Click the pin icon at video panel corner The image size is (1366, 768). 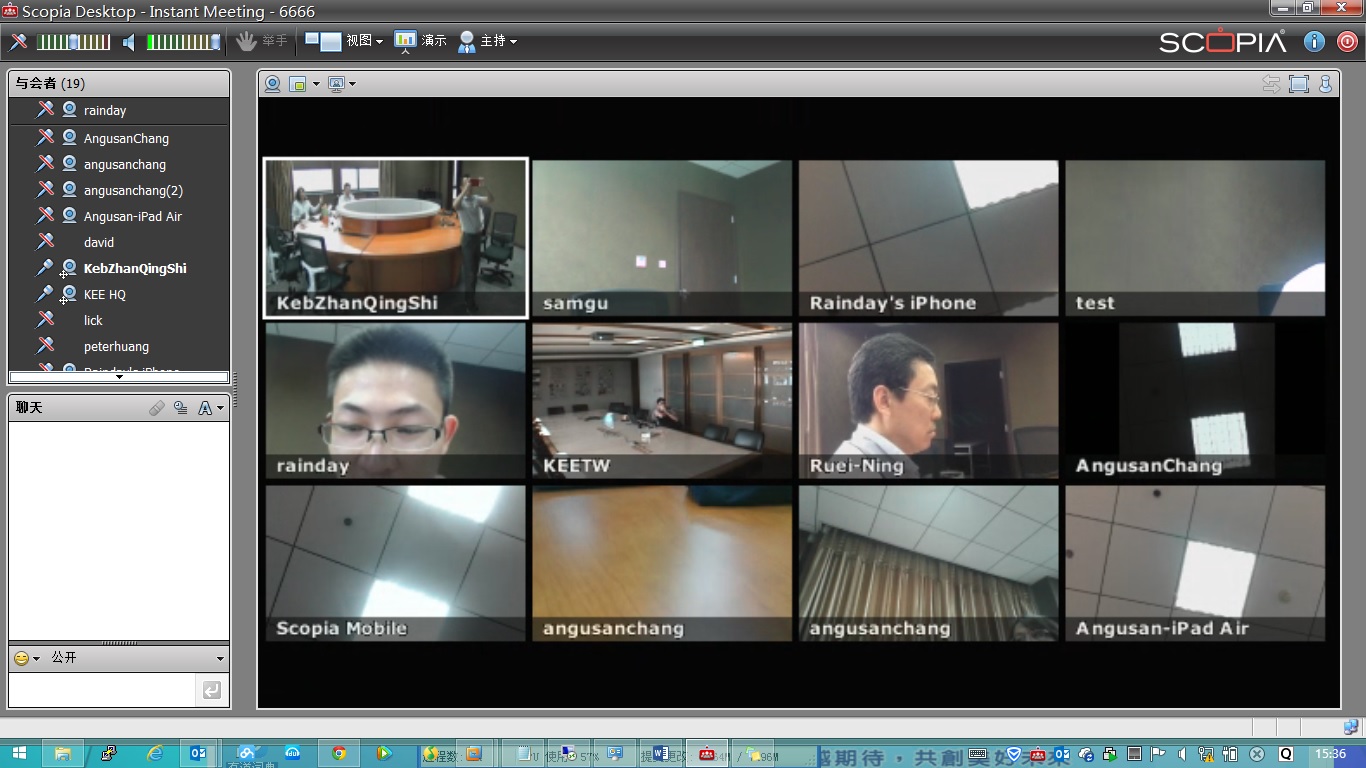tap(1325, 84)
